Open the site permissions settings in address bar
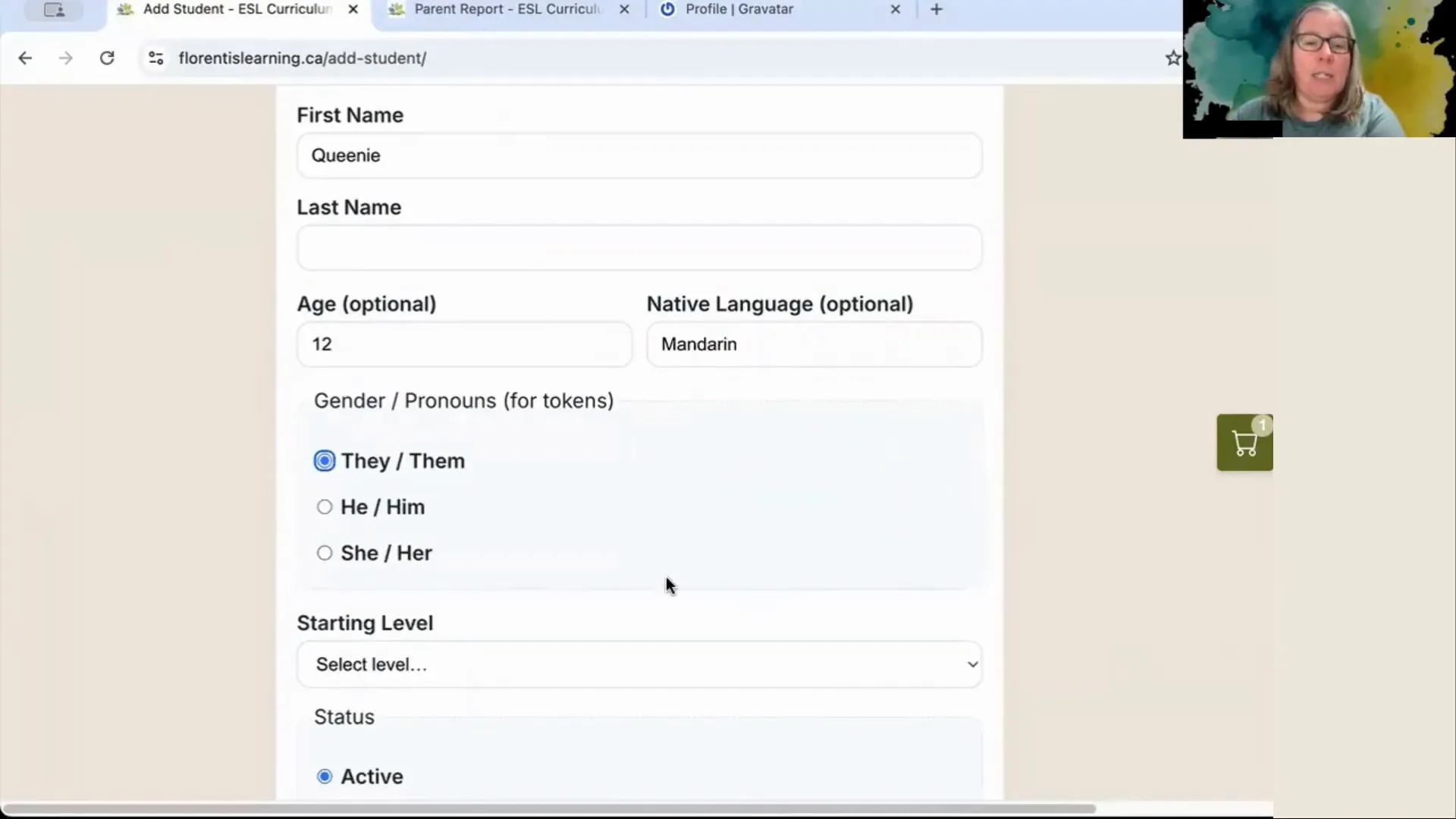The image size is (1456, 819). coord(156,58)
